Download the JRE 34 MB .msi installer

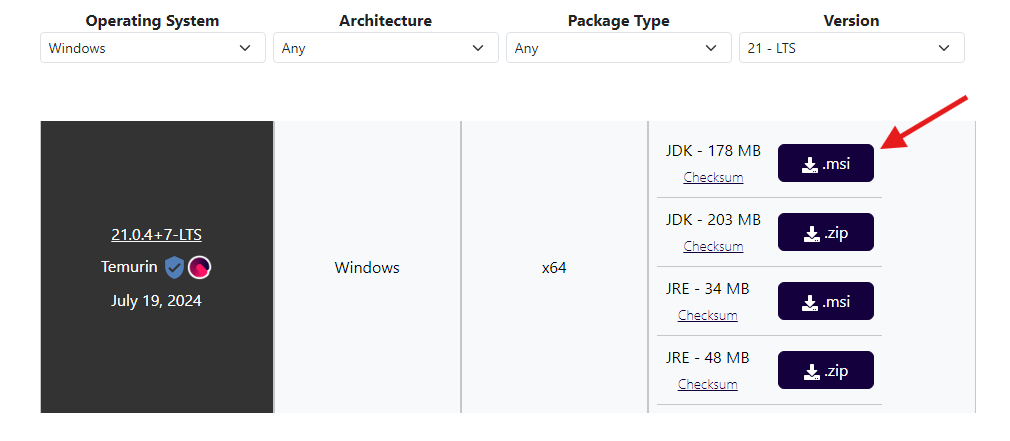pos(826,301)
